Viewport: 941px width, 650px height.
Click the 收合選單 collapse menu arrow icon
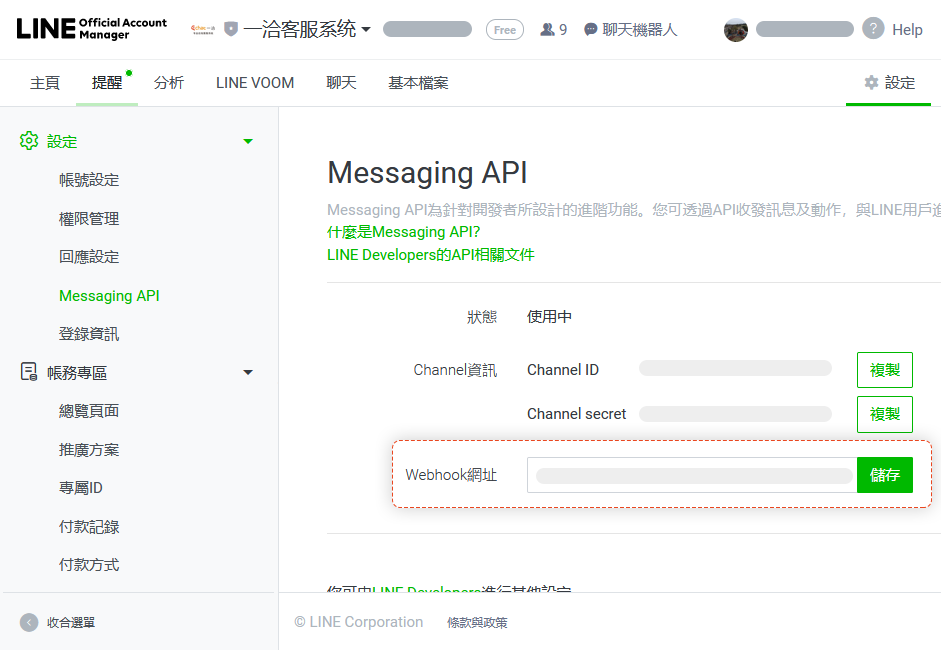coord(29,622)
